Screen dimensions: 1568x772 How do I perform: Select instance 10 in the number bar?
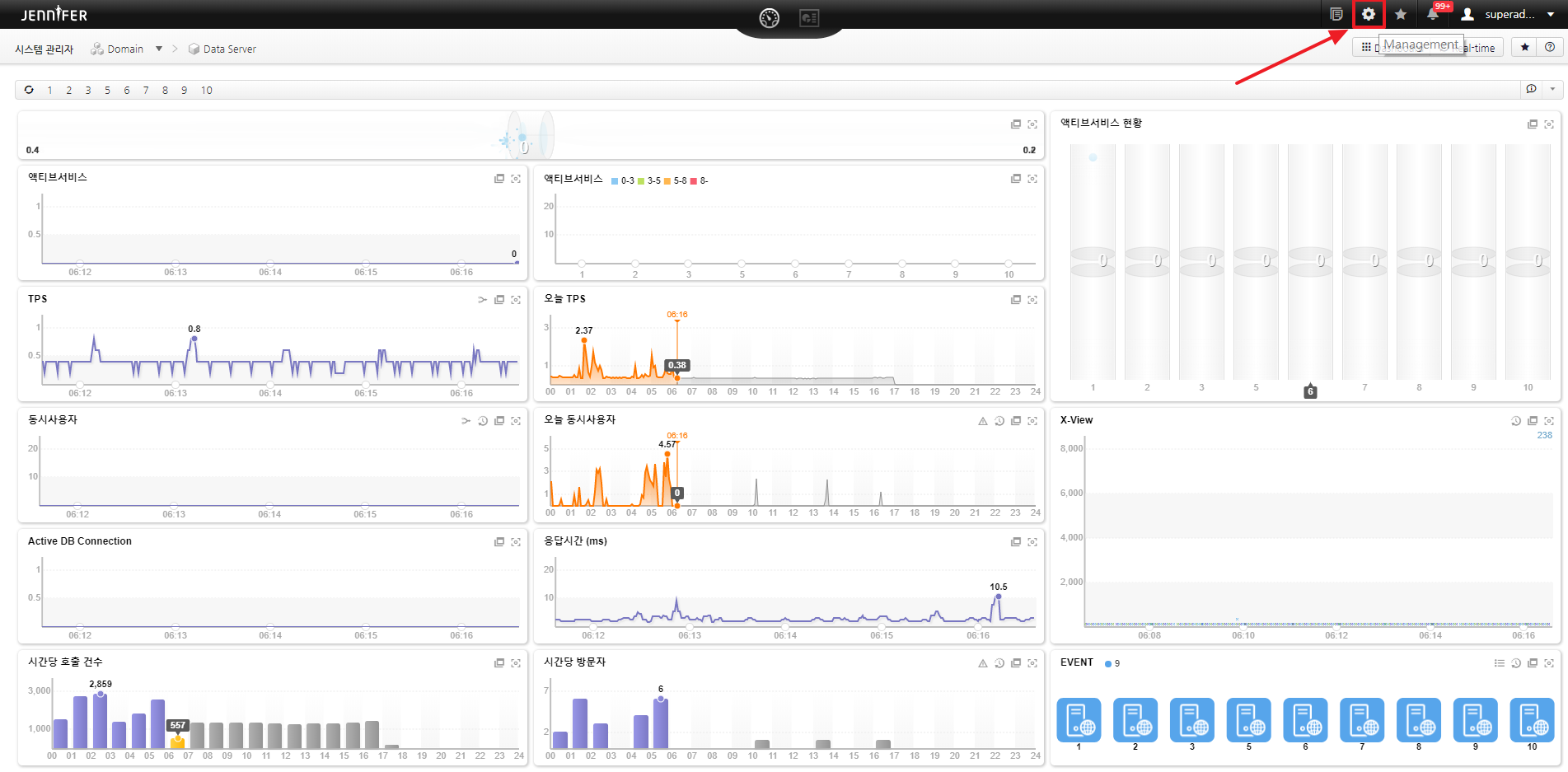point(206,91)
